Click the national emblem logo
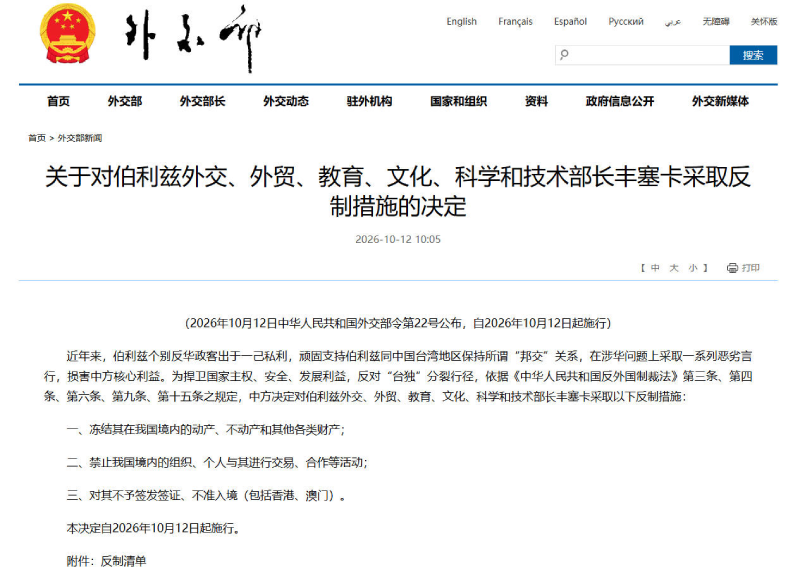 pyautogui.click(x=67, y=34)
